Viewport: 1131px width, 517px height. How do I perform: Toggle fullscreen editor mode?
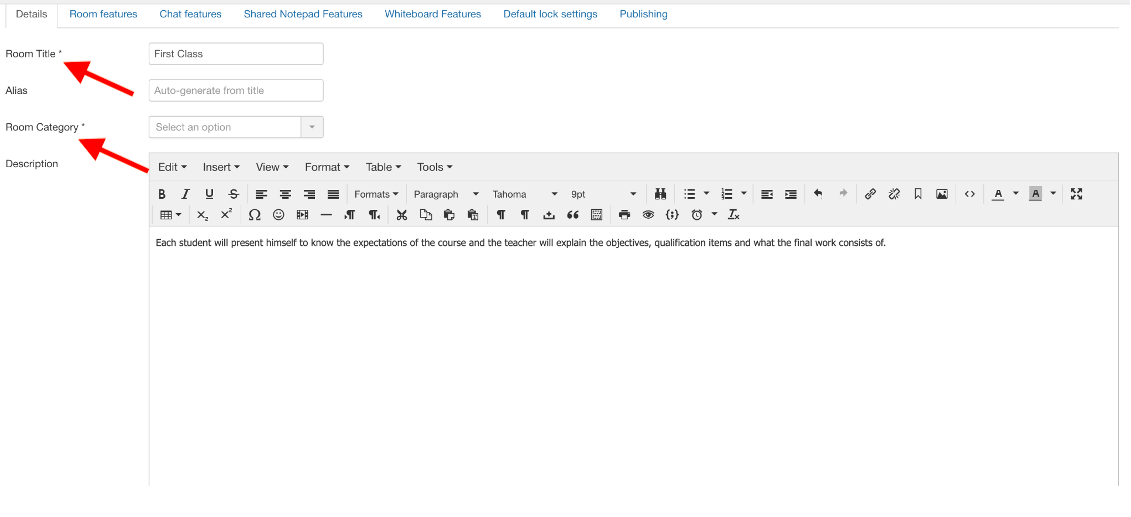(x=1077, y=194)
